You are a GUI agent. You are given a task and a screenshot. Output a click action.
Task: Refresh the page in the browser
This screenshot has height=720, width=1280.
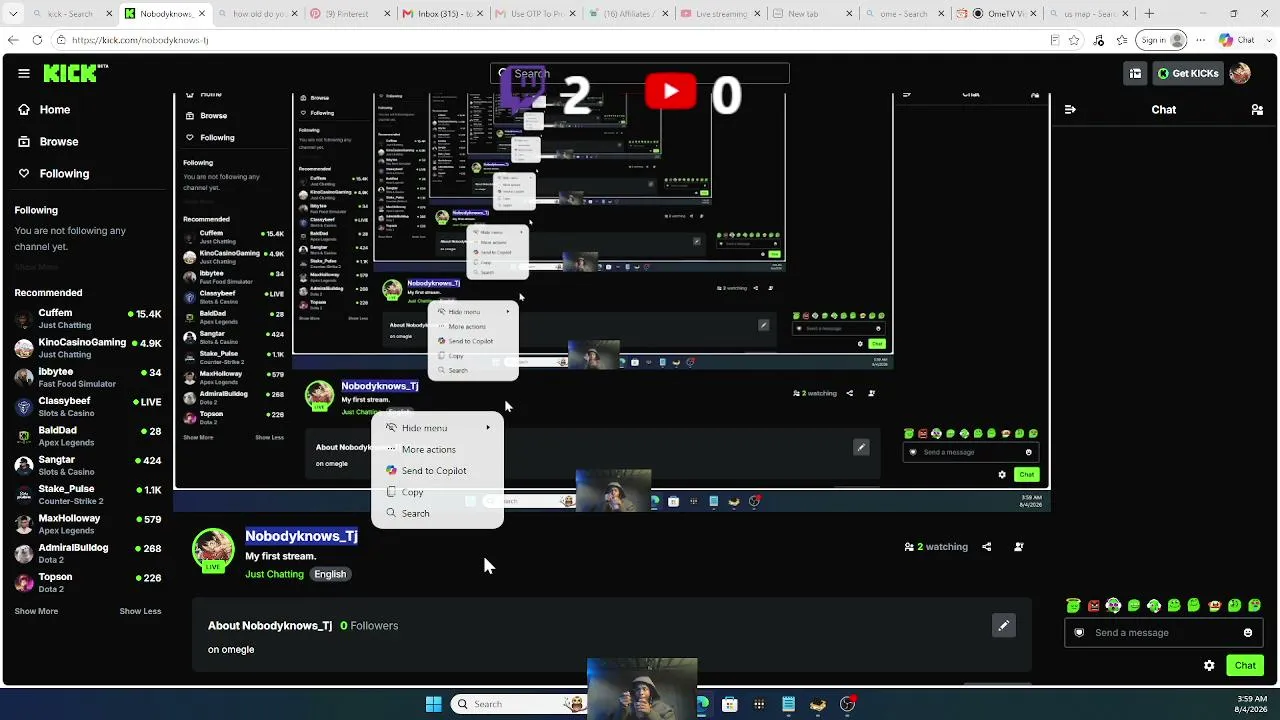point(37,40)
